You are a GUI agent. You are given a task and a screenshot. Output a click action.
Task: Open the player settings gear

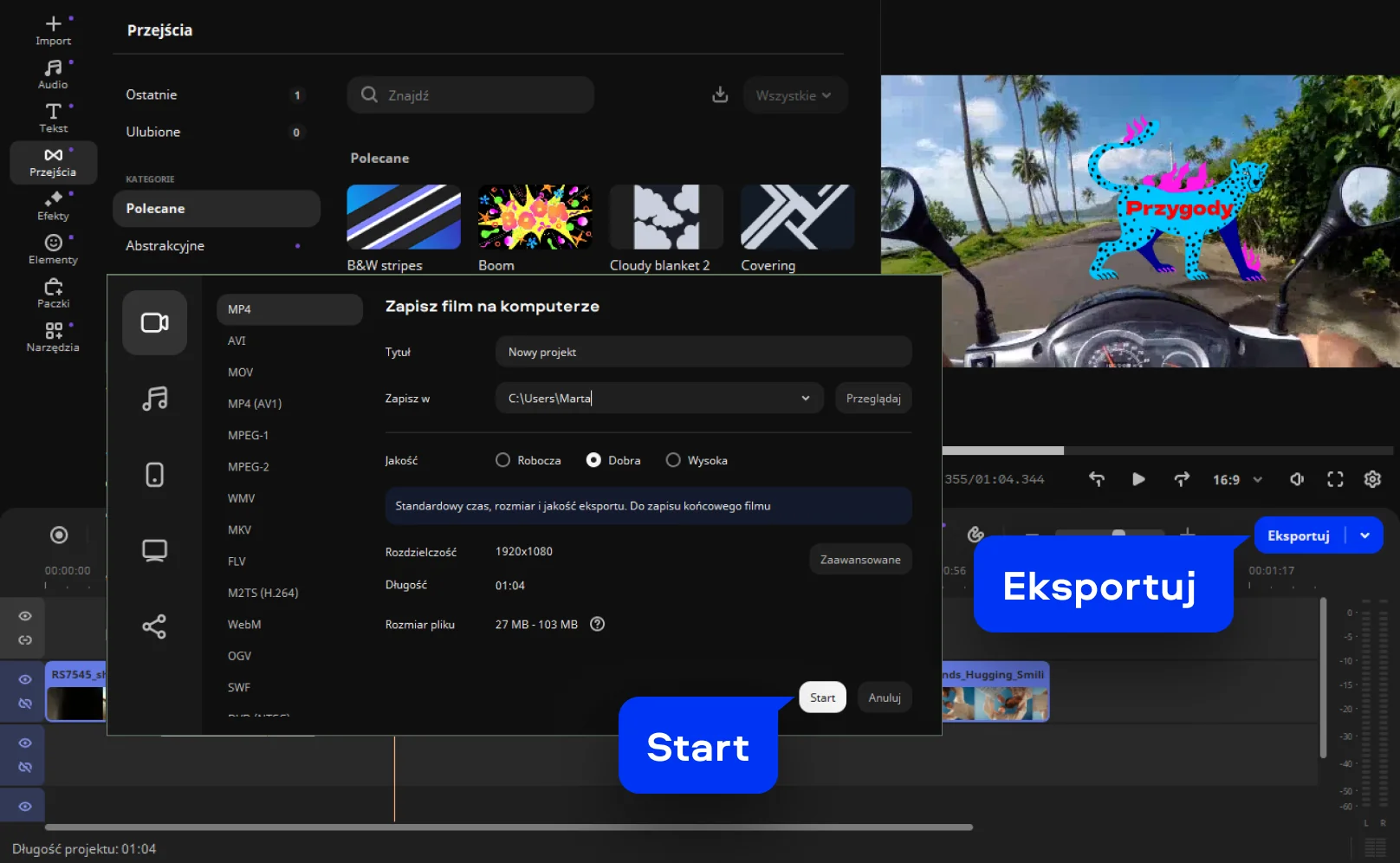coord(1372,479)
